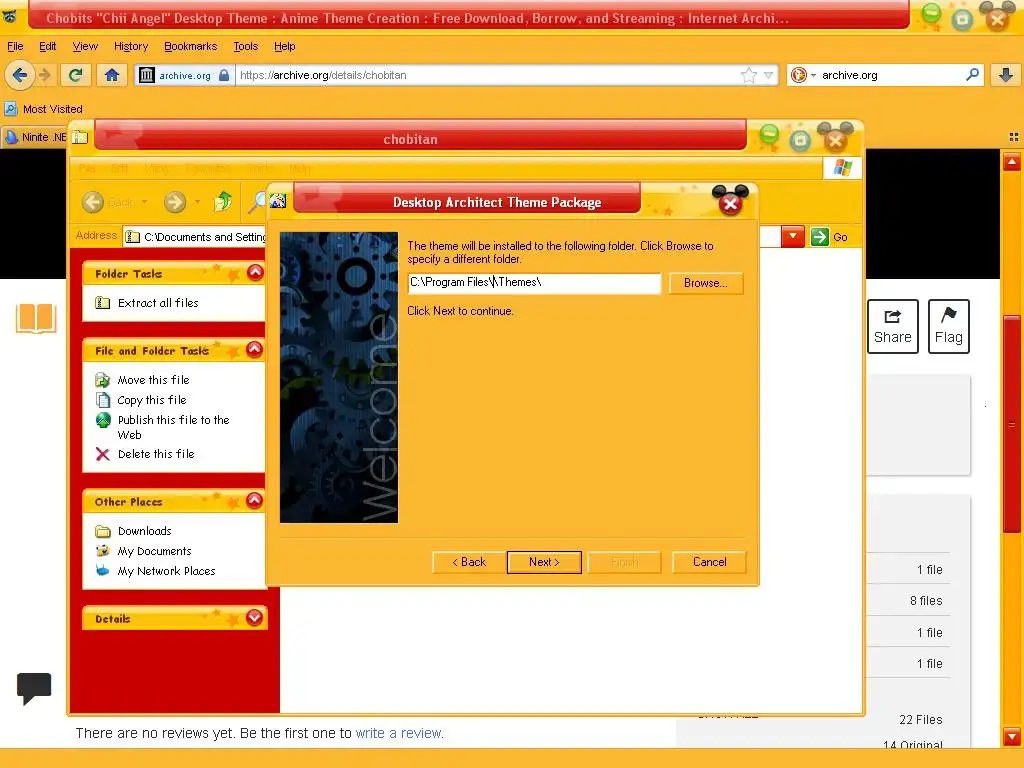Click the Forward arrow in chobitan window
This screenshot has height=768, width=1024.
tap(175, 202)
